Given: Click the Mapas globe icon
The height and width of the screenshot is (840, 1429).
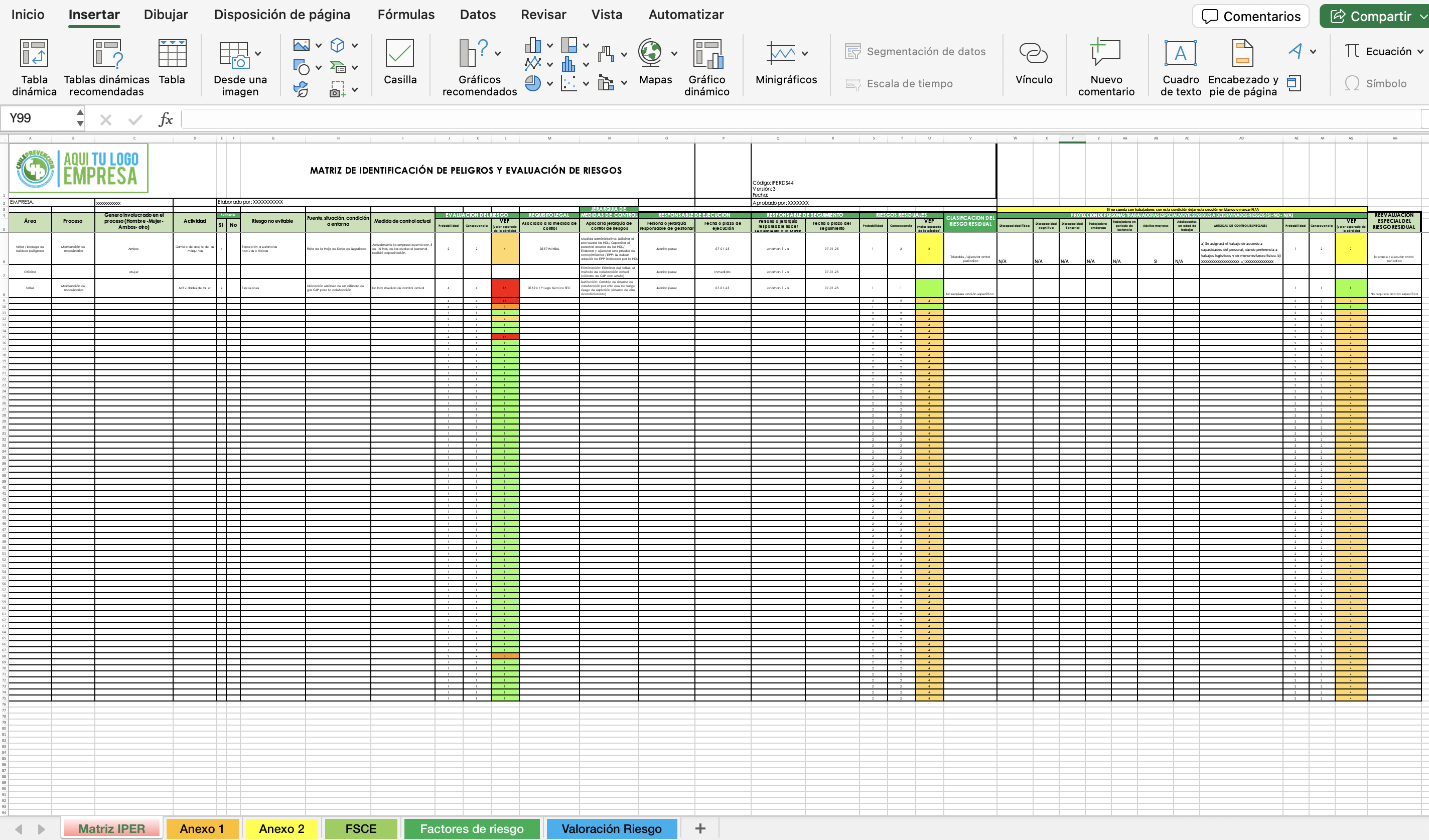Looking at the screenshot, I should (650, 53).
